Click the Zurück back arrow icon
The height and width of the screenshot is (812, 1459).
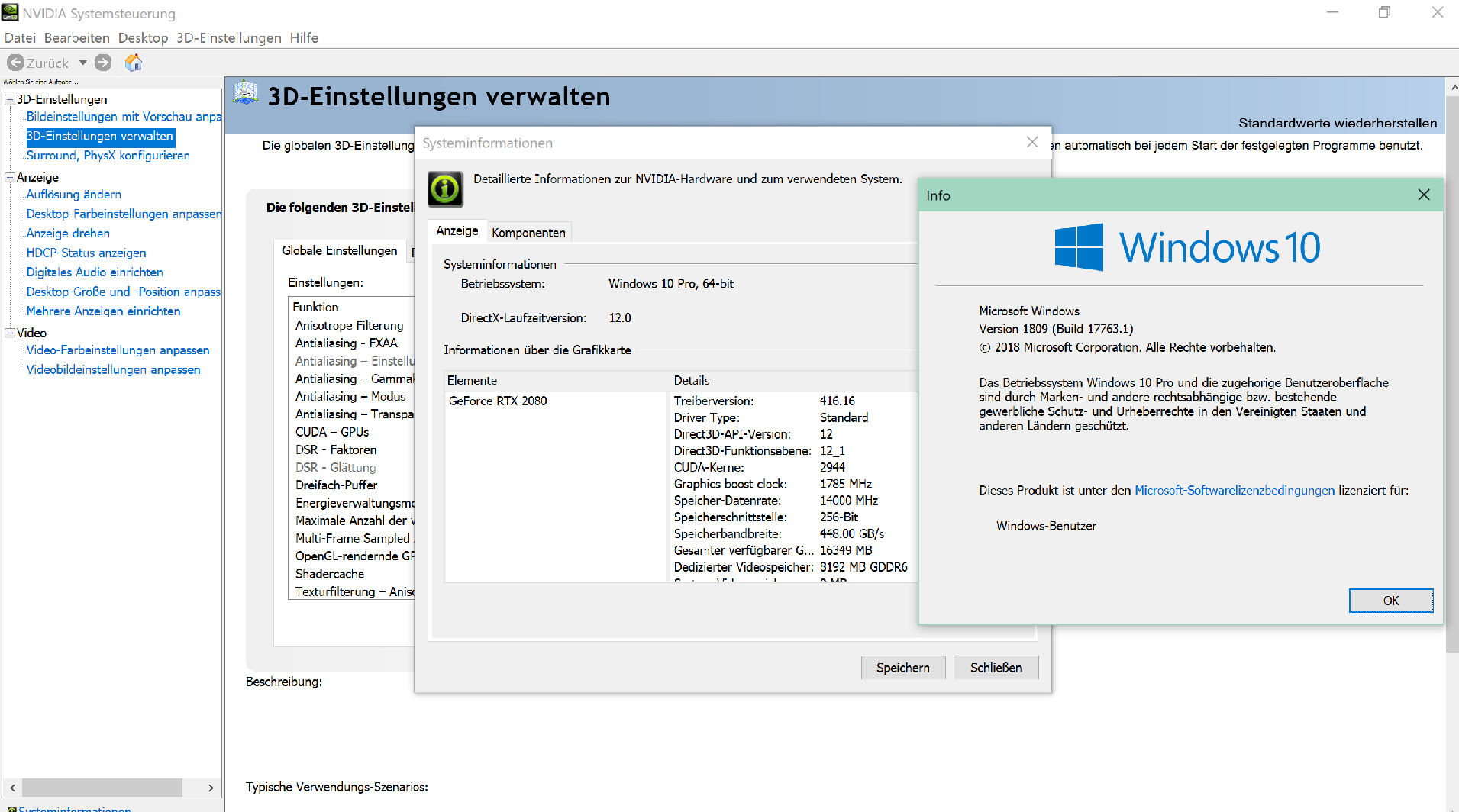(15, 63)
